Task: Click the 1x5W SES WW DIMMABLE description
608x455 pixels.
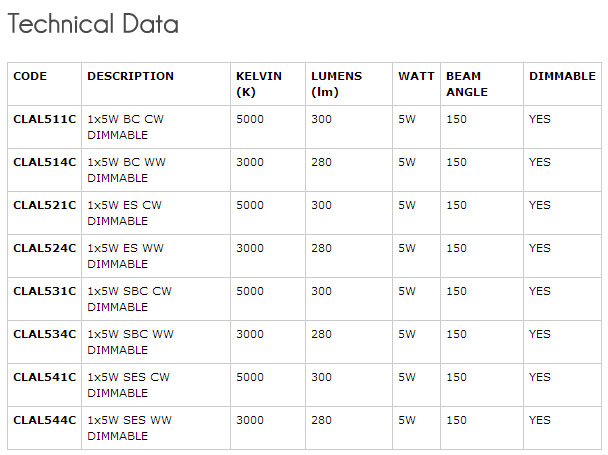Action: tap(130, 428)
